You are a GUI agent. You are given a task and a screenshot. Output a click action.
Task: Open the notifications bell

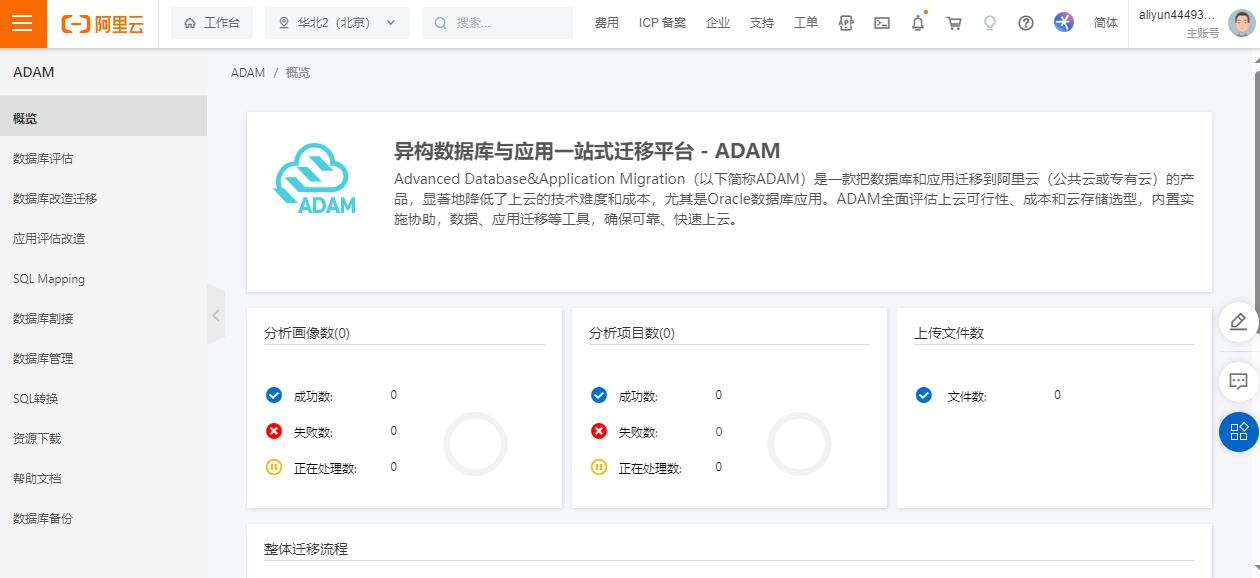pyautogui.click(x=917, y=23)
